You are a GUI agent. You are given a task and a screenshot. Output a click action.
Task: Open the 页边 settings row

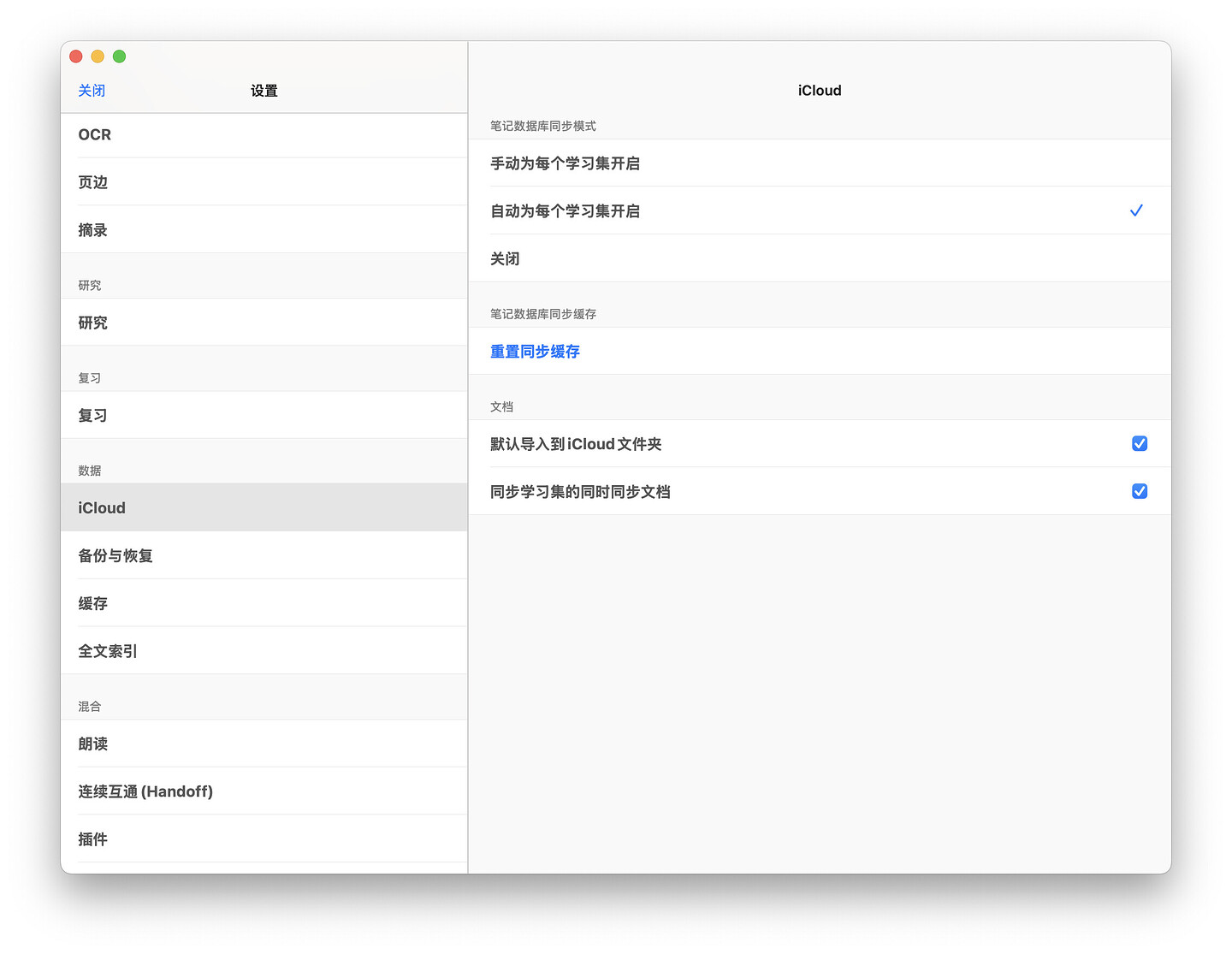pos(264,182)
